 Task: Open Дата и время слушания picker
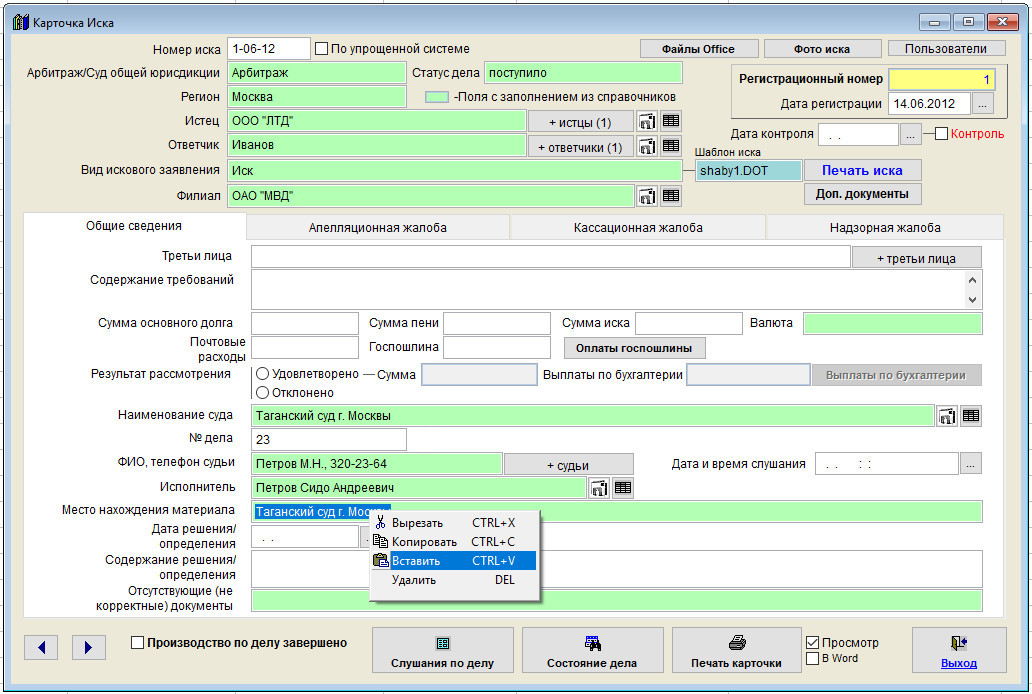[971, 464]
